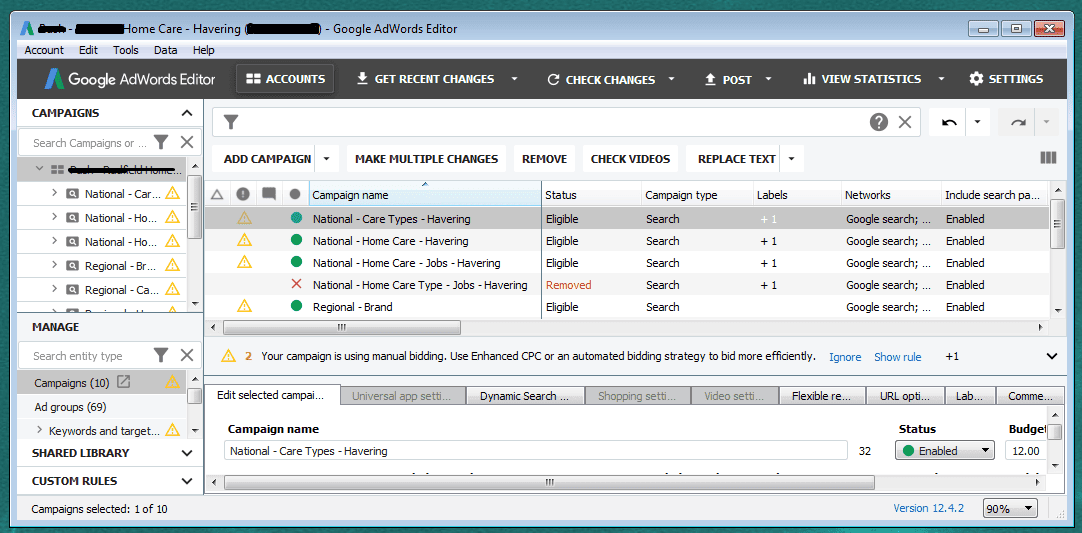This screenshot has width=1082, height=533.
Task: Switch to URL options tab
Action: point(905,396)
